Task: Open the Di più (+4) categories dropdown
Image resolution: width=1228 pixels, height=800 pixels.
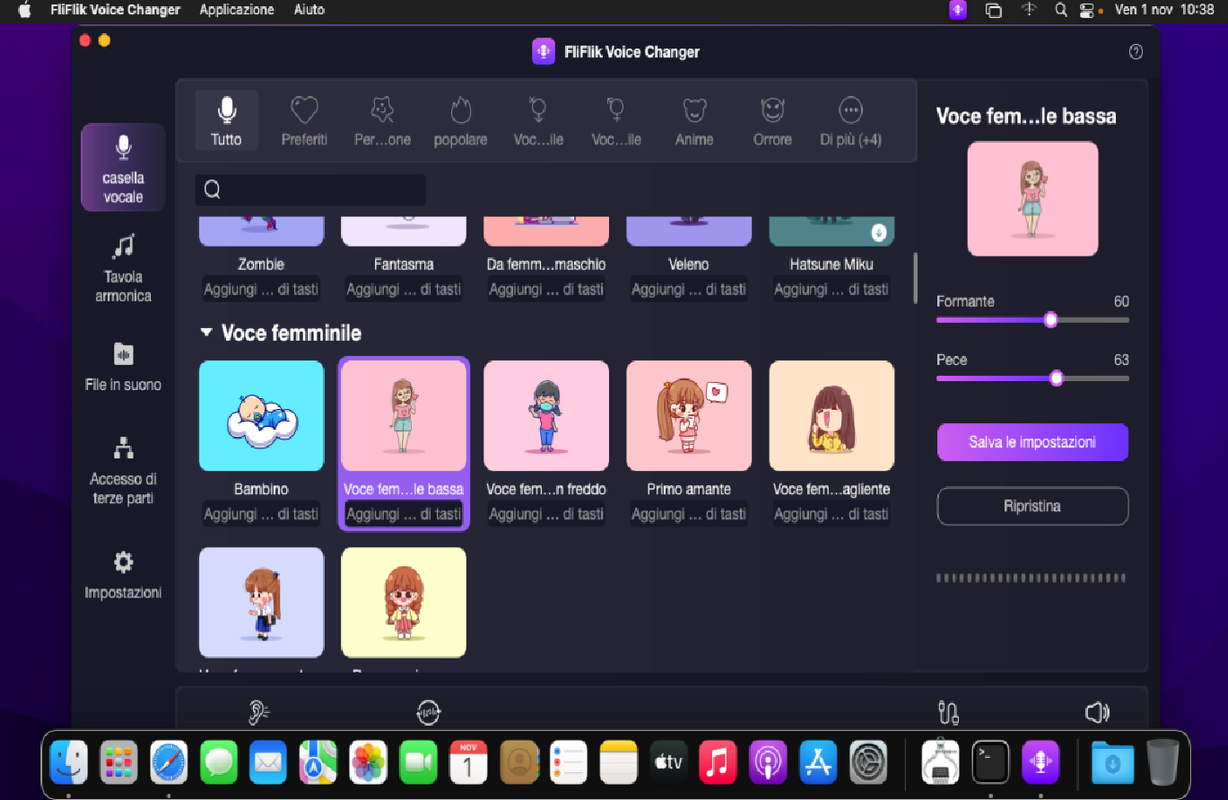Action: (851, 121)
